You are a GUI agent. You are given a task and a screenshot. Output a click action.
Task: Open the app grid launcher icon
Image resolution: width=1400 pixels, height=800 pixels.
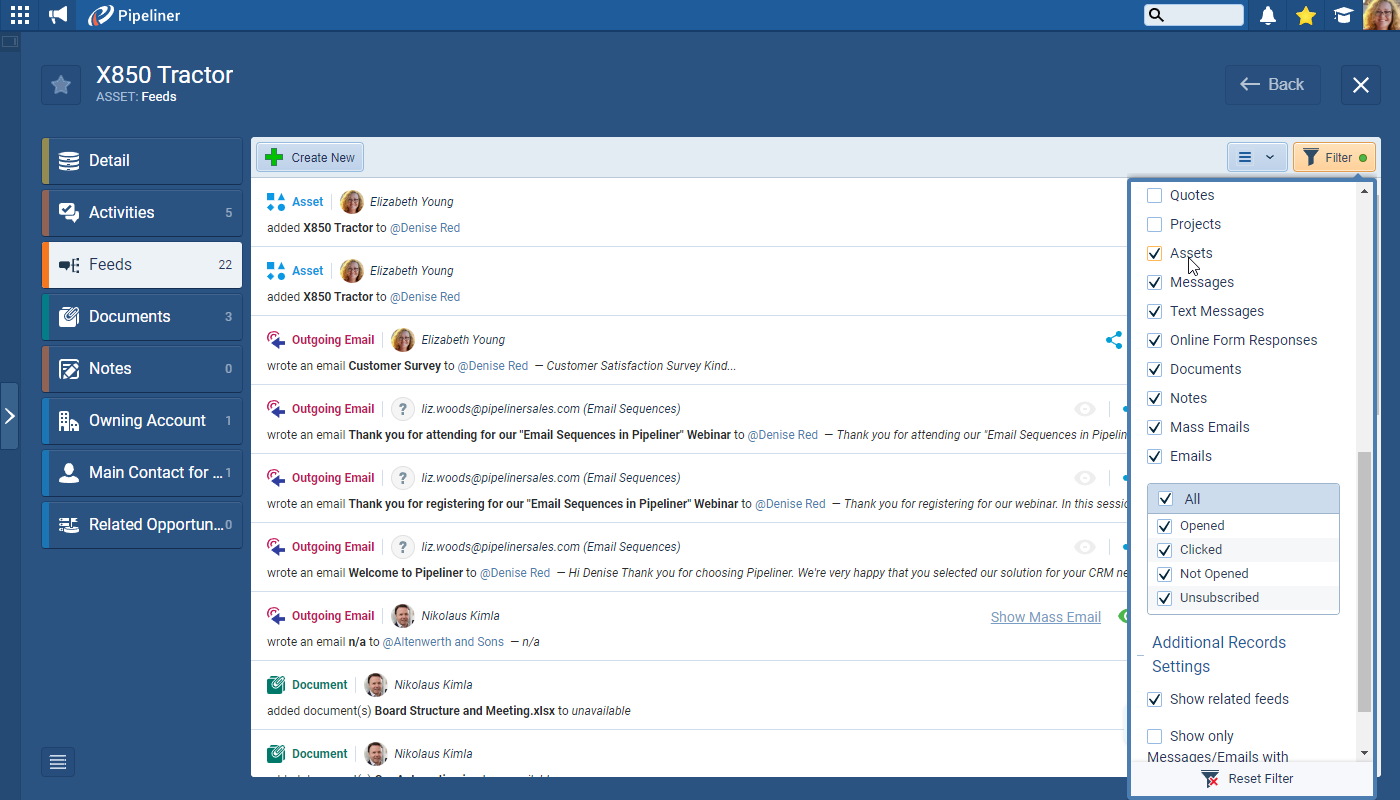pyautogui.click(x=20, y=15)
